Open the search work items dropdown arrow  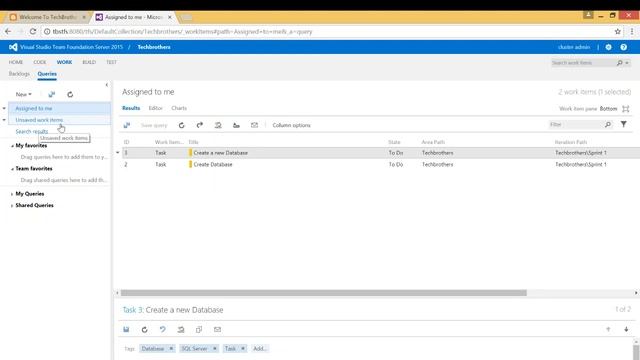click(627, 63)
